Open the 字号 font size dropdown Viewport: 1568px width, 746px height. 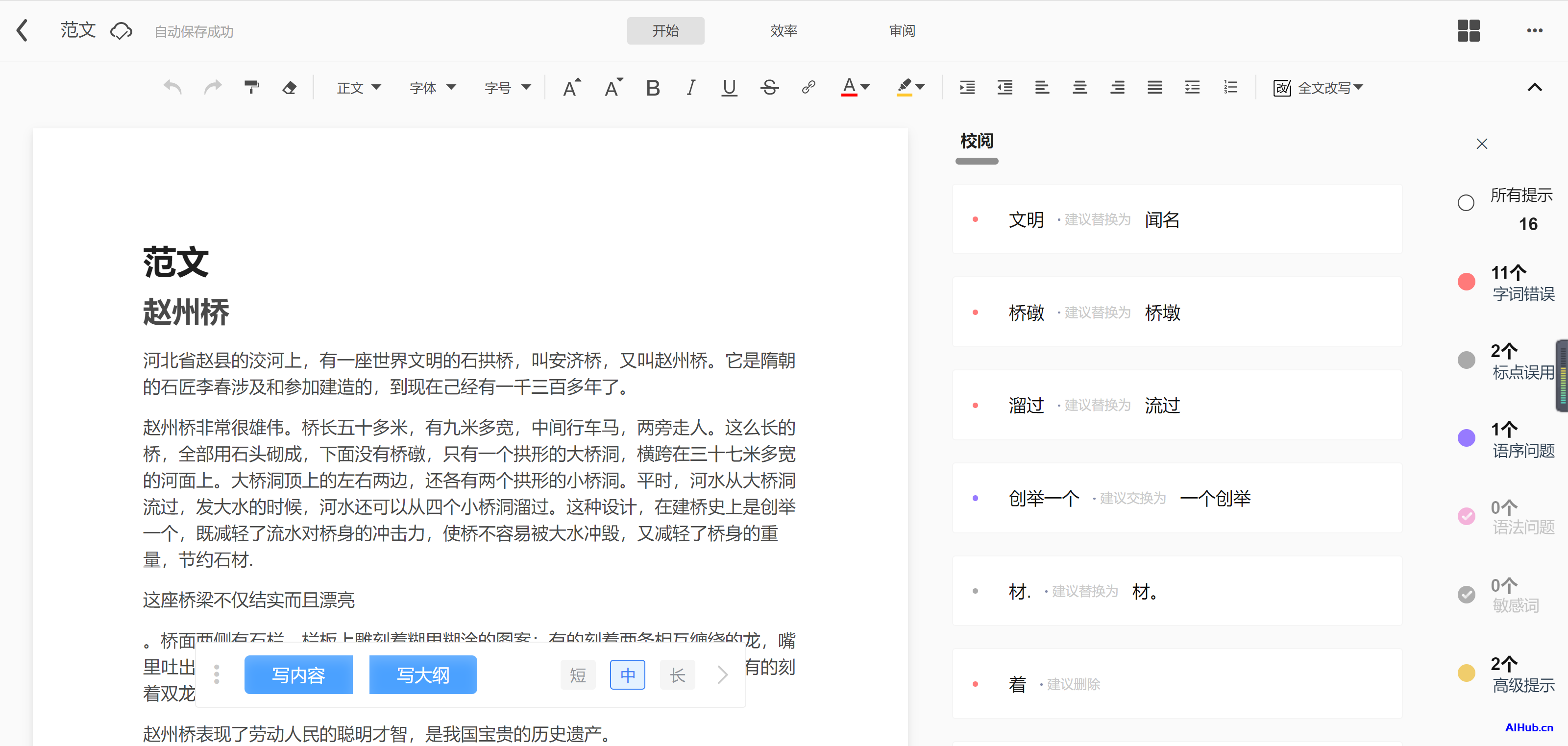coord(507,87)
